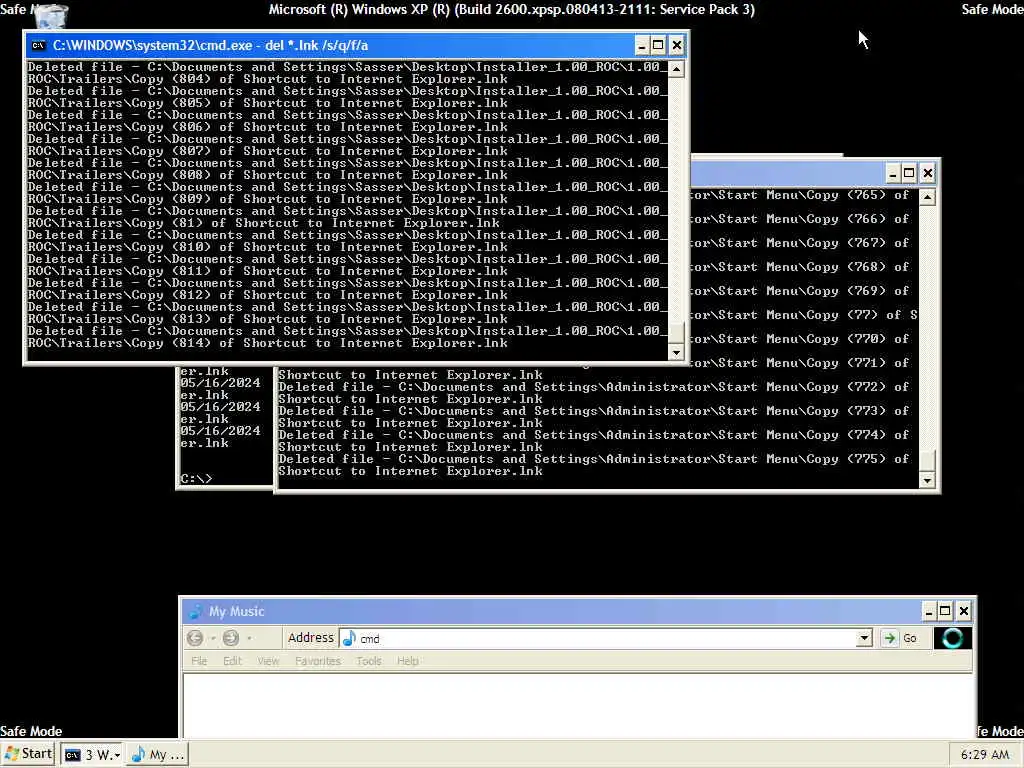This screenshot has width=1024, height=768.
Task: Open Back history dropdown in My Music
Action: pyautogui.click(x=213, y=638)
